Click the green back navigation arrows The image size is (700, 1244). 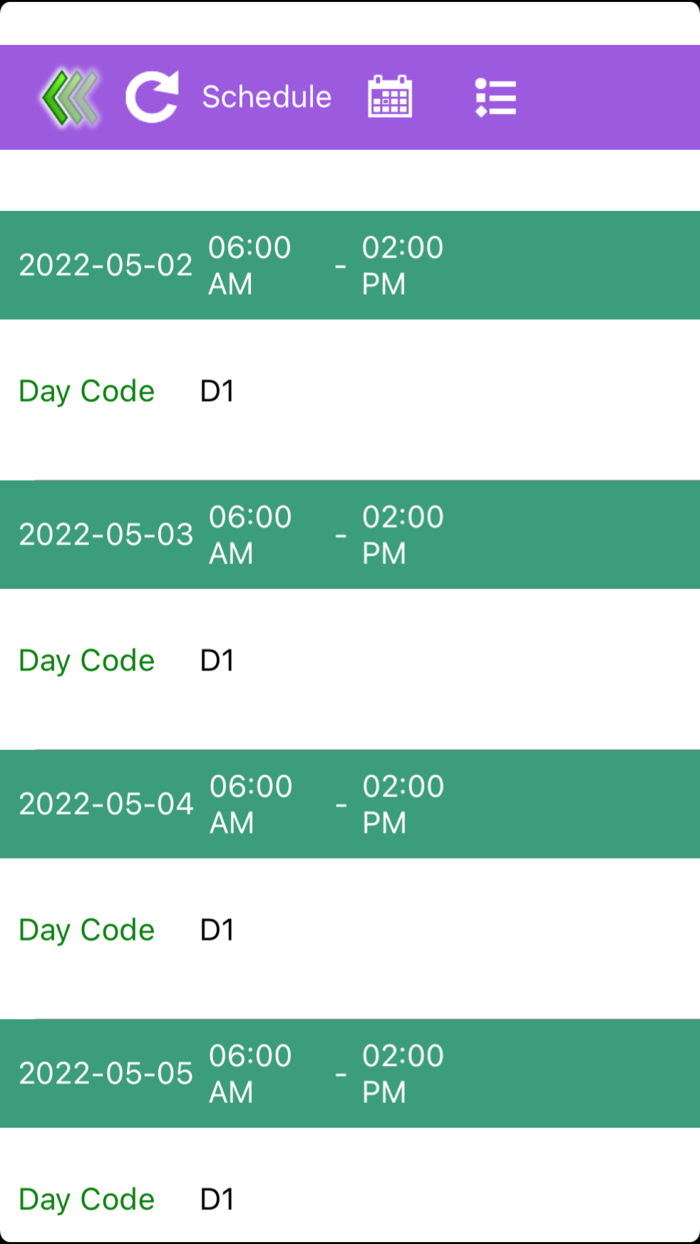67,97
